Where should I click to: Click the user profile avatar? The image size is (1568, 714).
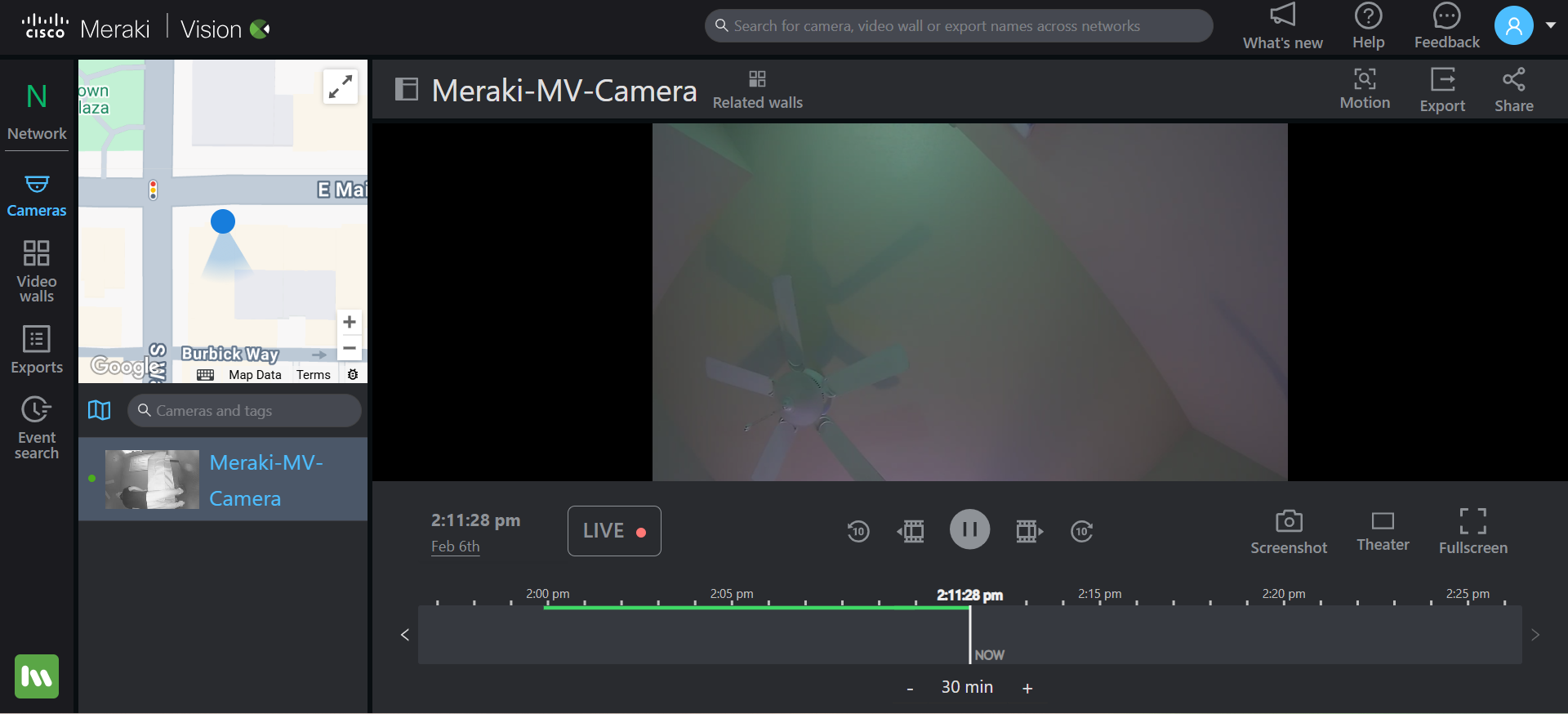pos(1513,26)
